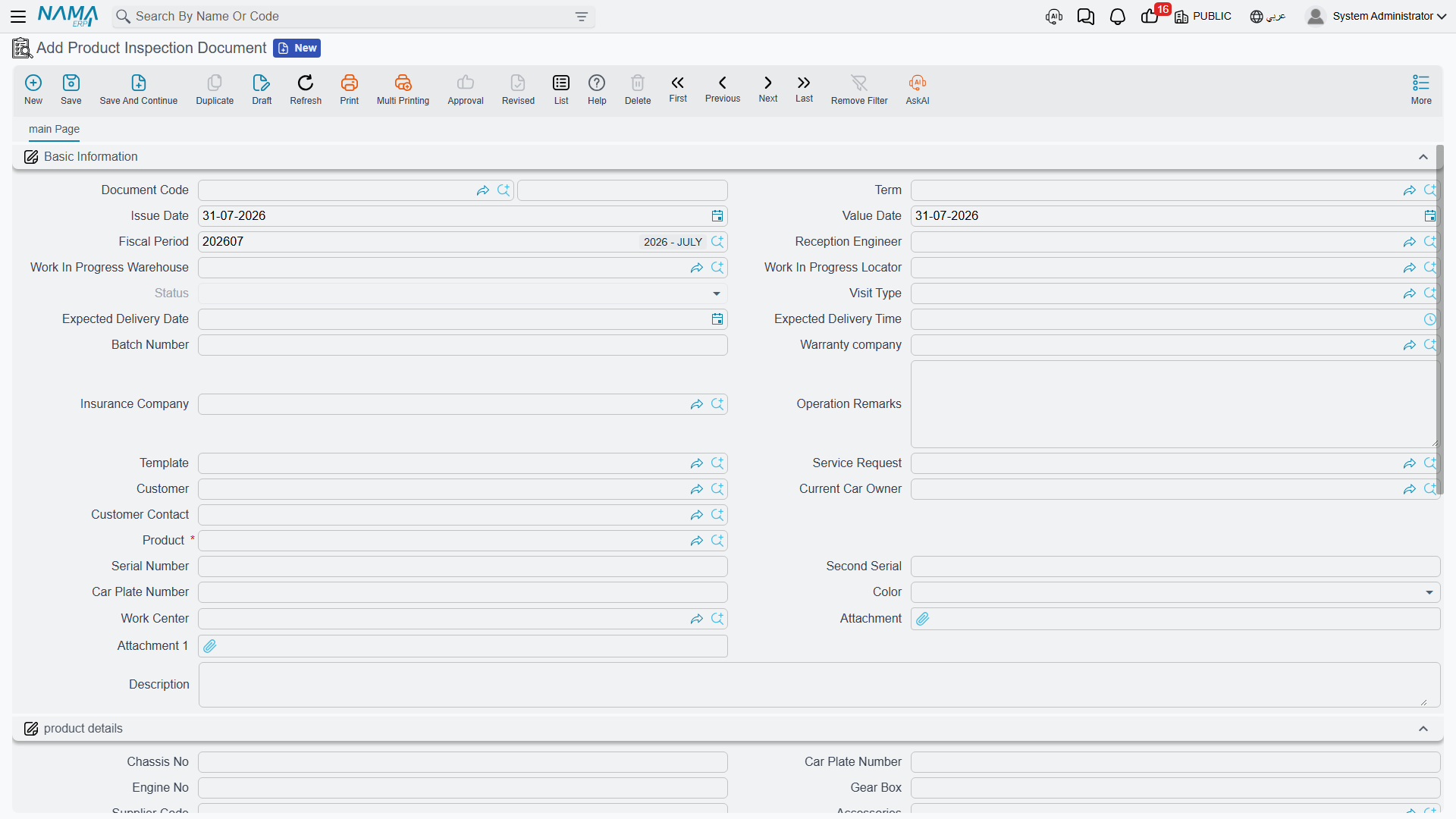Click the PUBLIC company selector
The image size is (1456, 819).
coord(1203,16)
